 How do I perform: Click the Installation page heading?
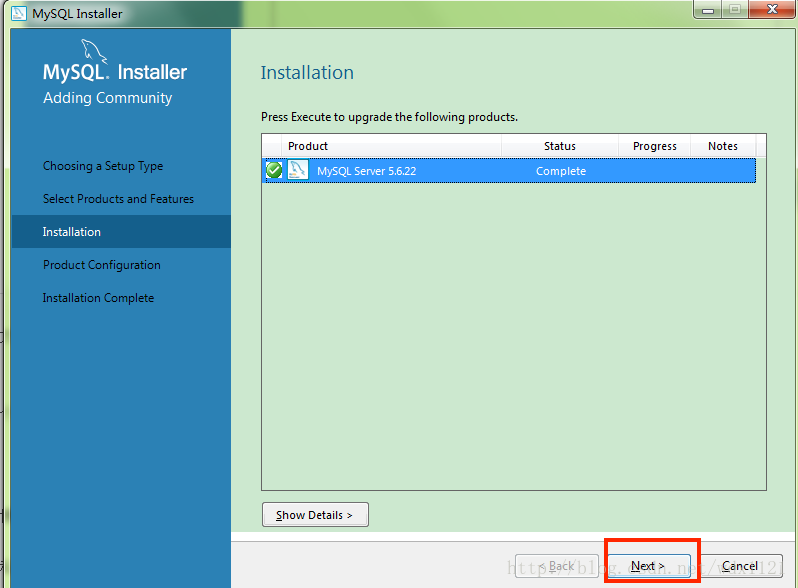(x=307, y=73)
